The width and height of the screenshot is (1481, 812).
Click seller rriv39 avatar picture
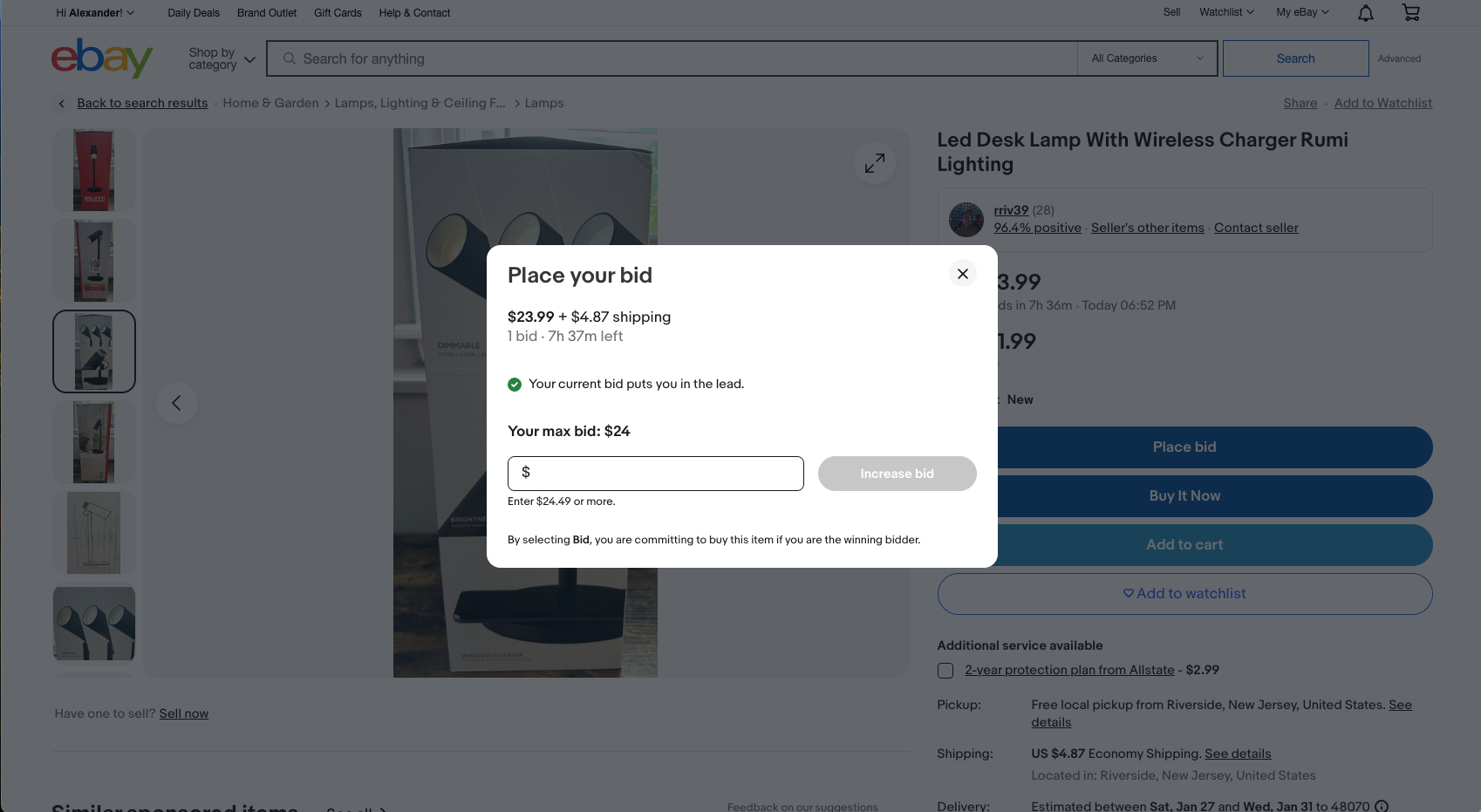coord(966,220)
